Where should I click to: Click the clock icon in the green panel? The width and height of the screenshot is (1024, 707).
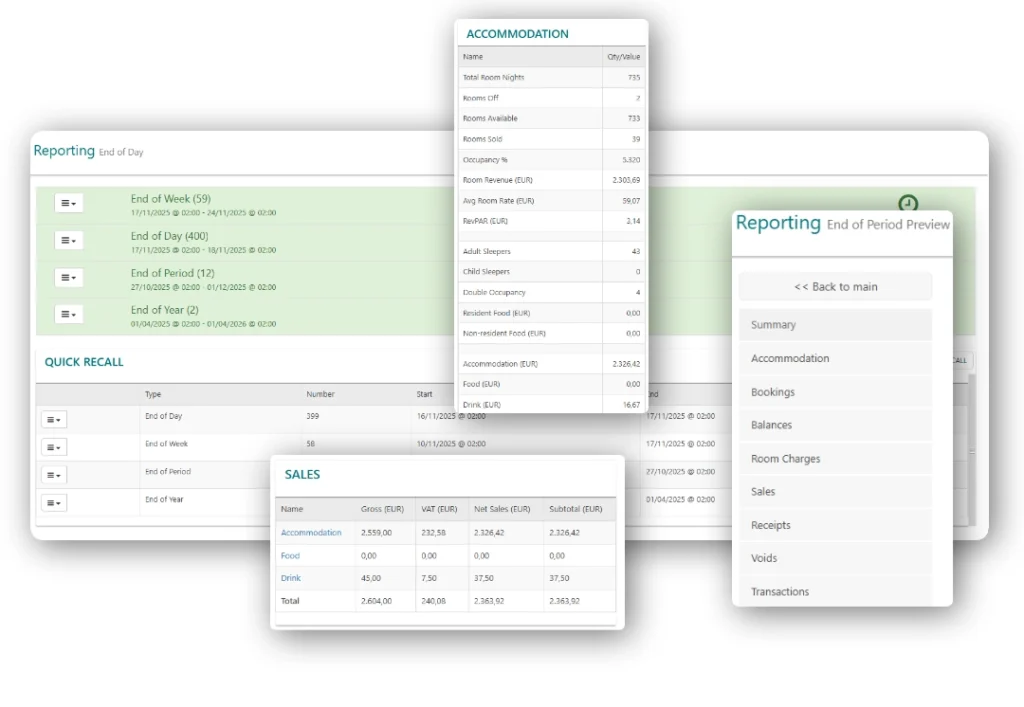pyautogui.click(x=907, y=203)
